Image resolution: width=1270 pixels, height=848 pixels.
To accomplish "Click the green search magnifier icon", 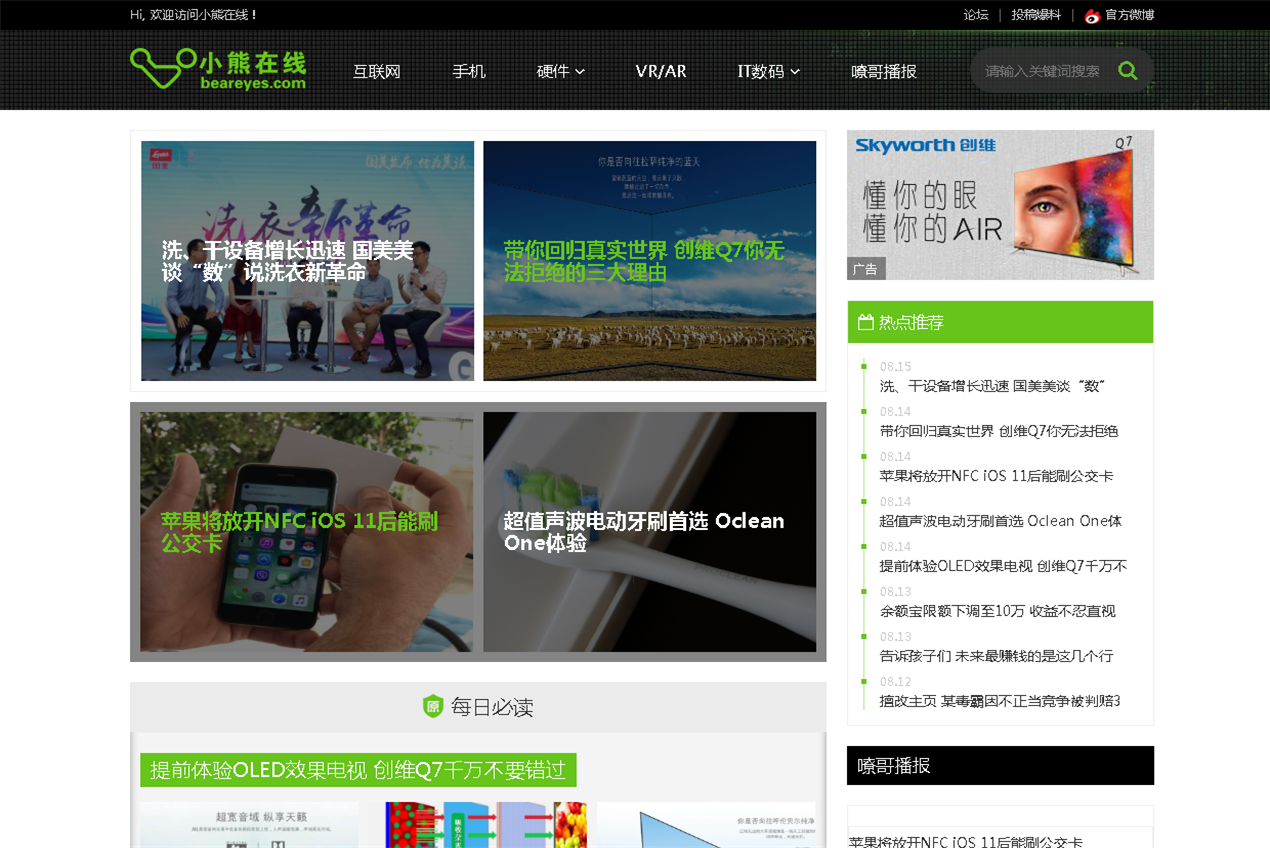I will [x=1128, y=71].
